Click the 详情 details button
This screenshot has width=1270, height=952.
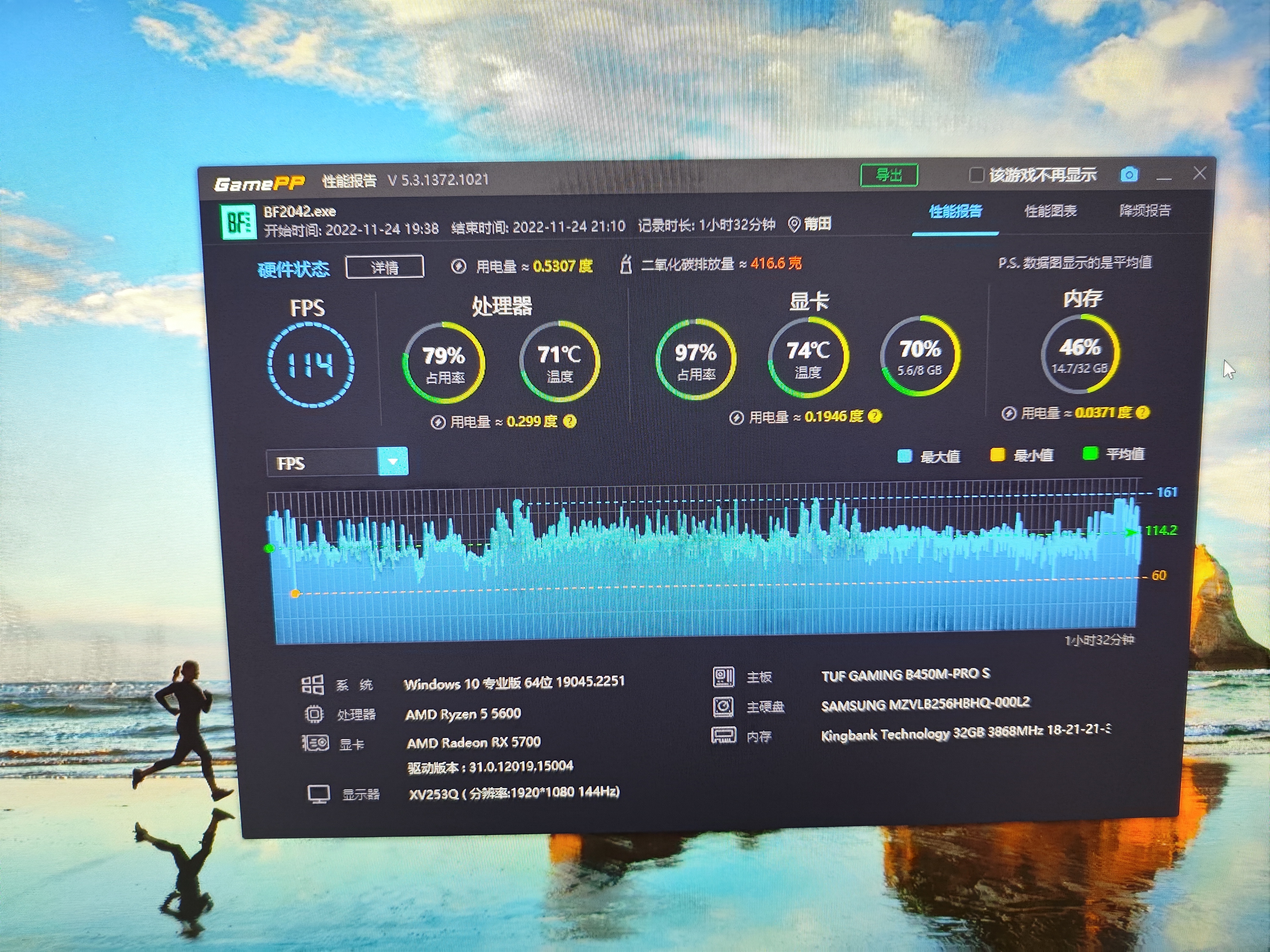(x=385, y=268)
